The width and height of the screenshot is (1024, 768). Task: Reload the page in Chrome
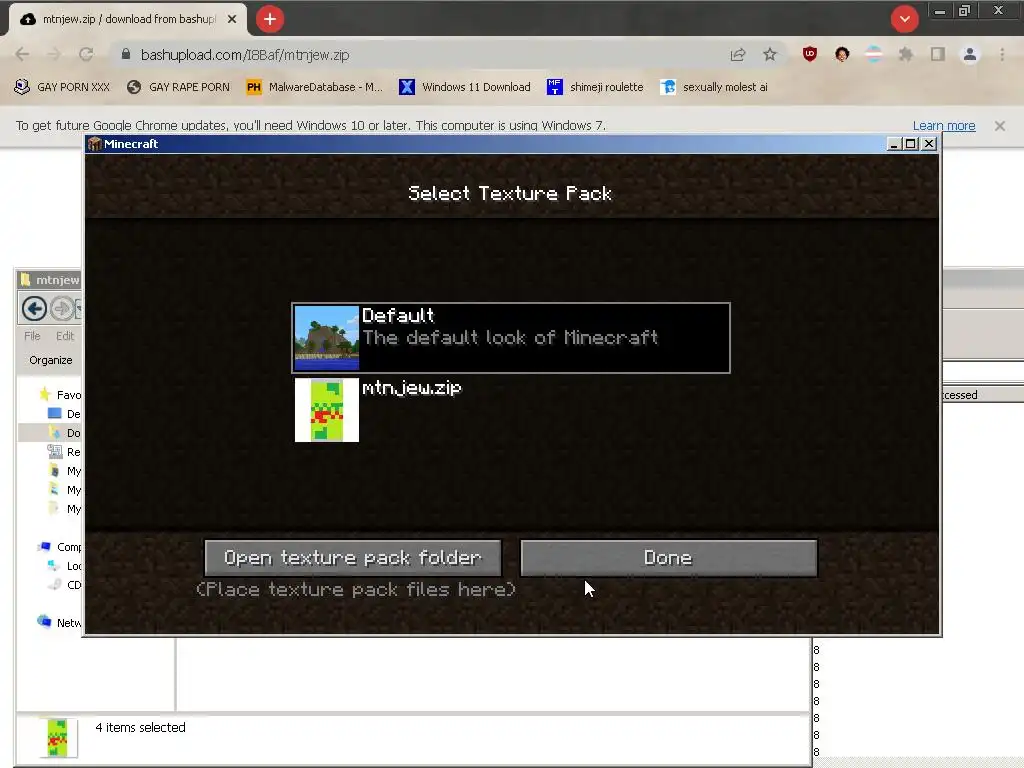pyautogui.click(x=86, y=55)
